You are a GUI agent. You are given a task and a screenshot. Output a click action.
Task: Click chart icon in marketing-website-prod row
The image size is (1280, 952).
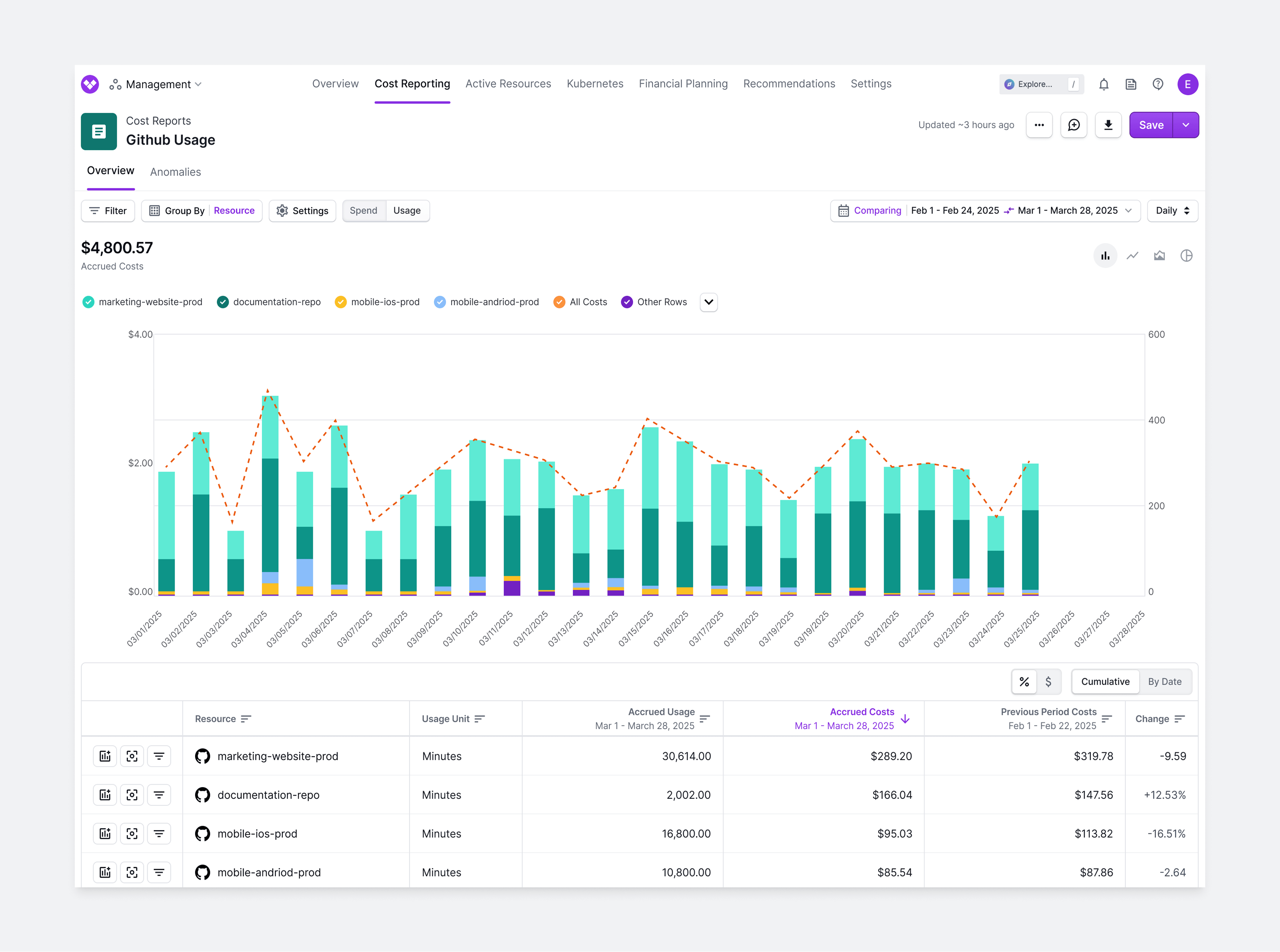105,756
